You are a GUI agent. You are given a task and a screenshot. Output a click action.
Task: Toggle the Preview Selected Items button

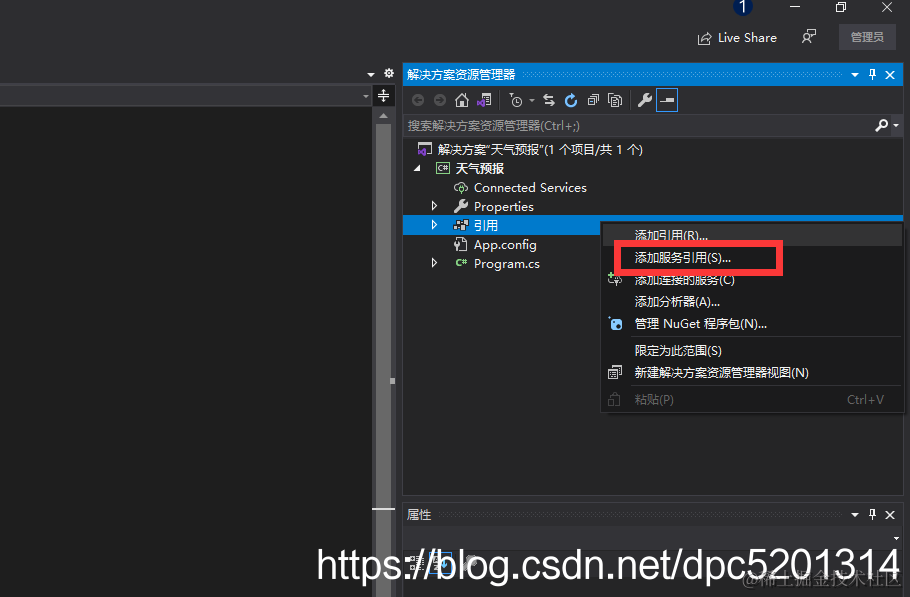tap(667, 100)
